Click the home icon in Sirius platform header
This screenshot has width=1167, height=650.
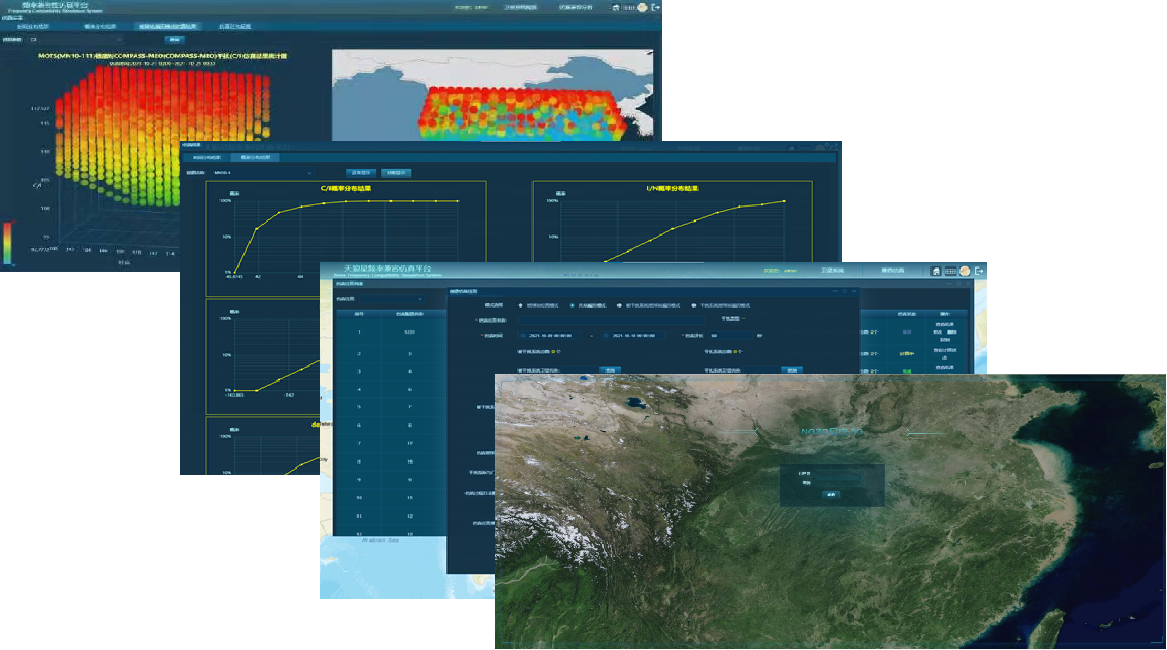935,271
